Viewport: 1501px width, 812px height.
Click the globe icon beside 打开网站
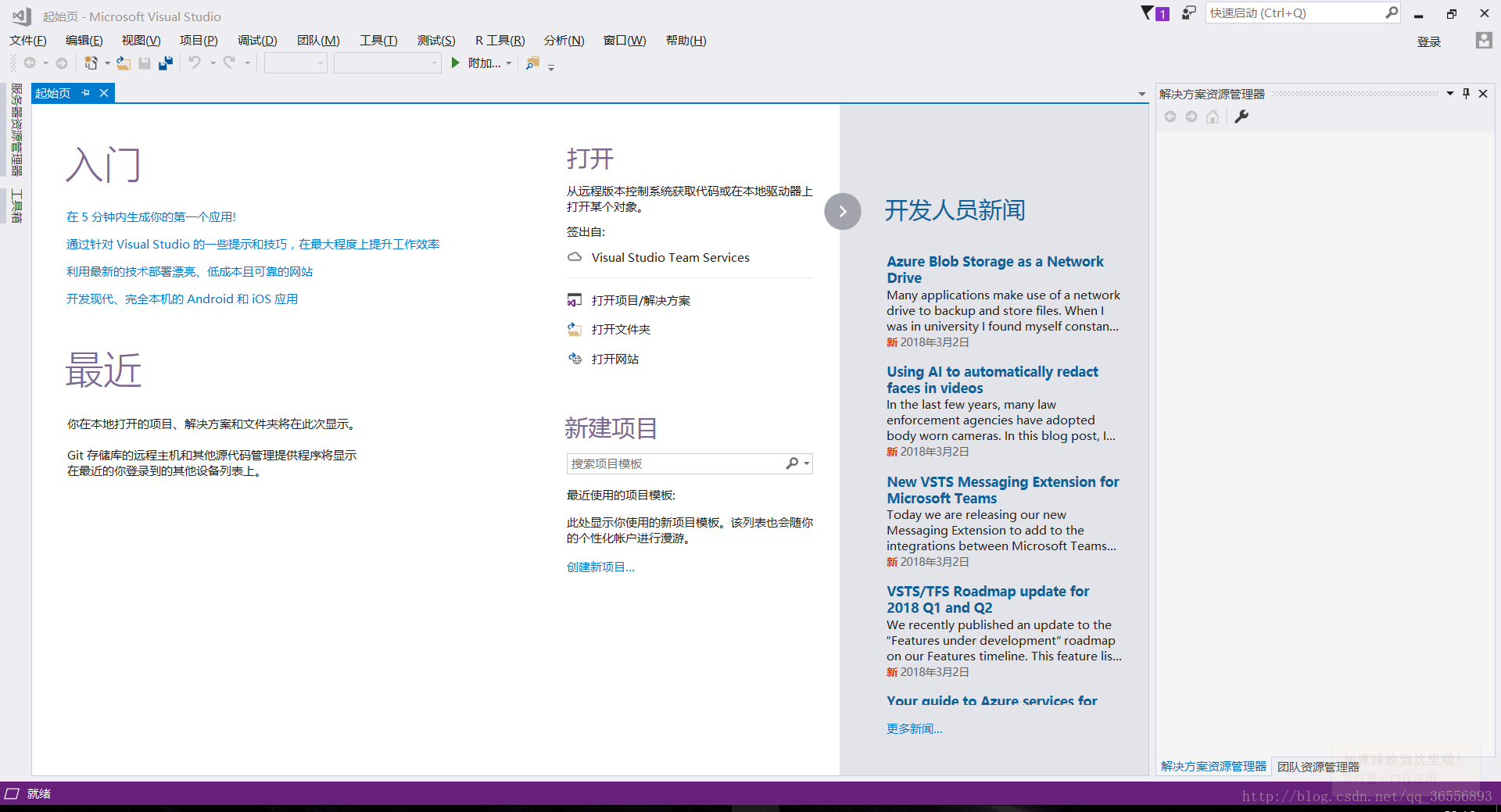(x=575, y=359)
